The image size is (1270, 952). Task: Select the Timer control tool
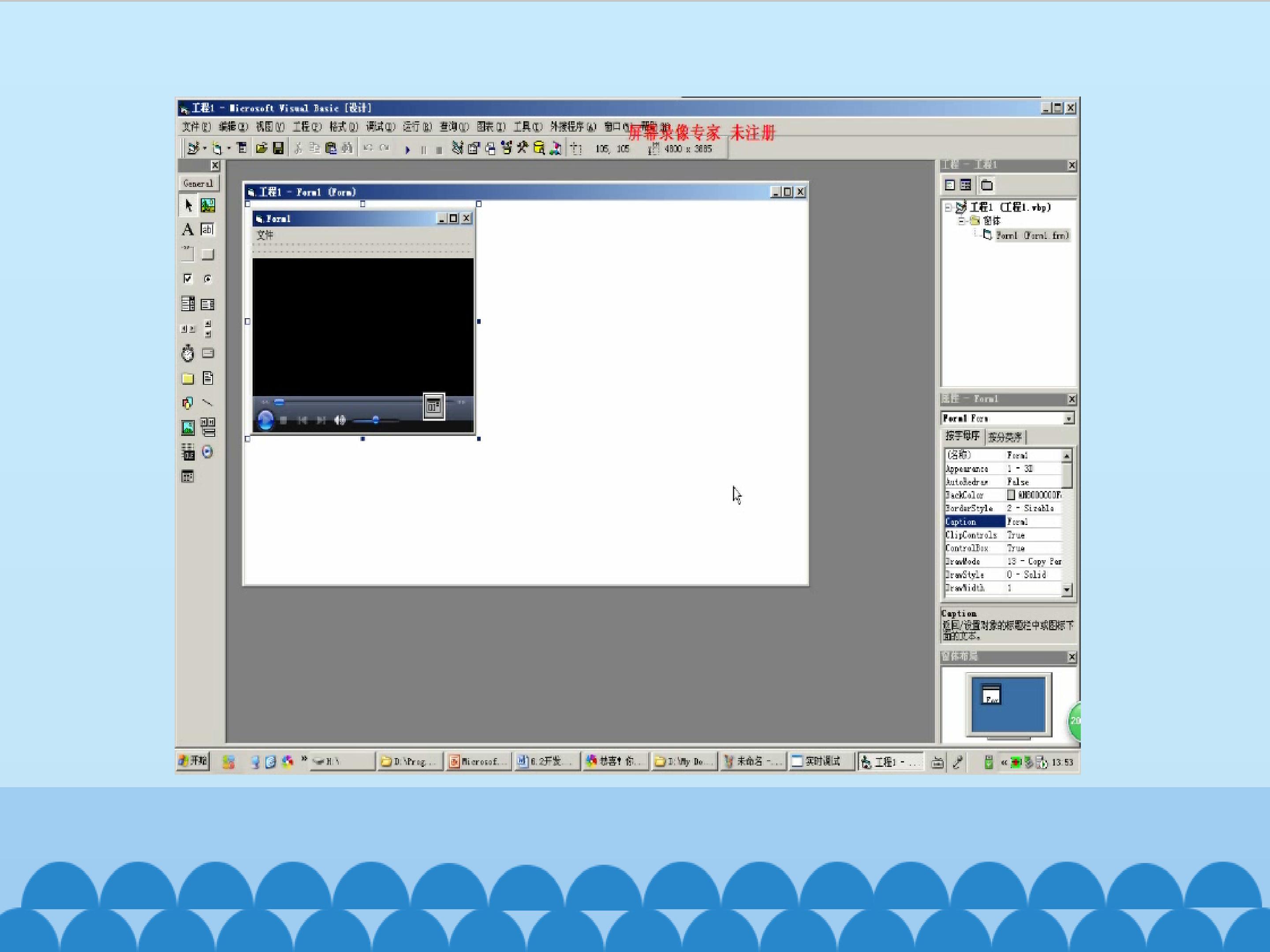click(x=187, y=353)
